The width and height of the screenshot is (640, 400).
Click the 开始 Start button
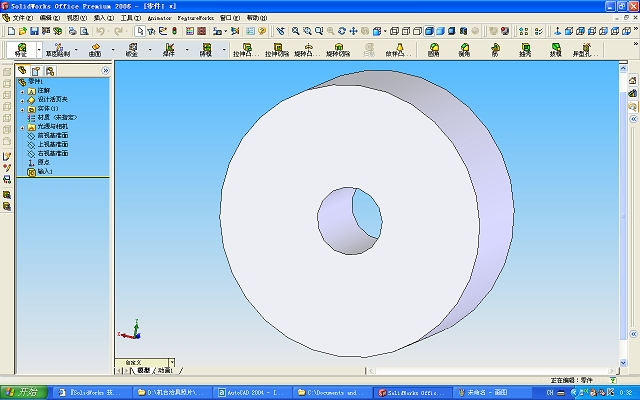pos(24,392)
